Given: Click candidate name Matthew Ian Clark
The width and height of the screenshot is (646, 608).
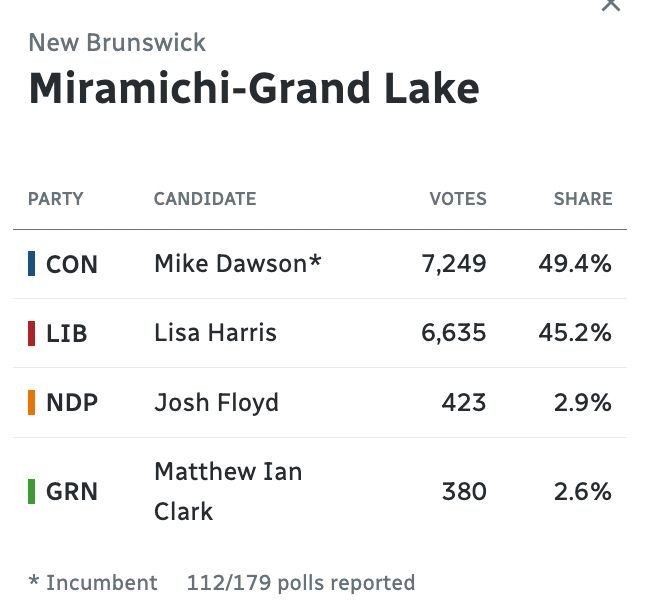Looking at the screenshot, I should click(228, 491).
